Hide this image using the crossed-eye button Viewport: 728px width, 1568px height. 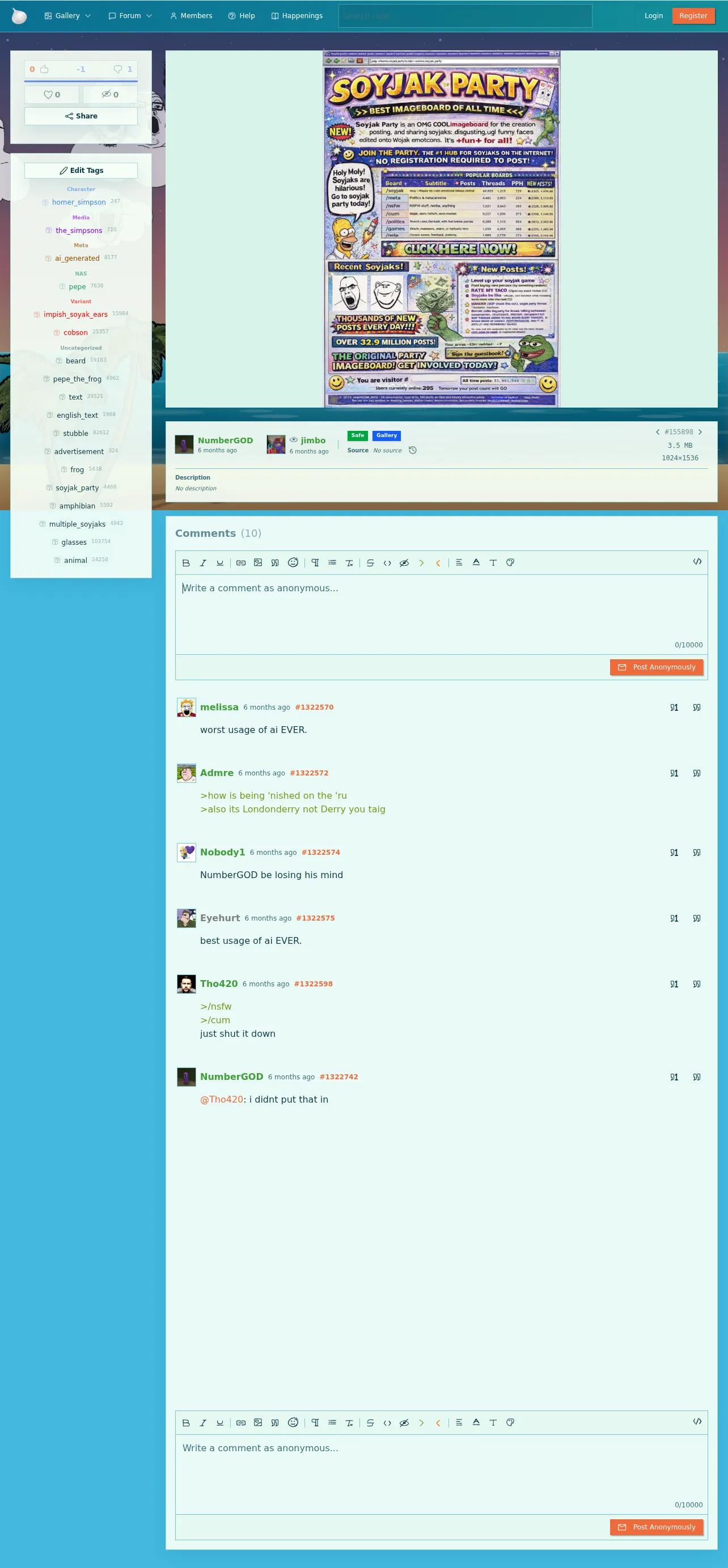(x=110, y=94)
